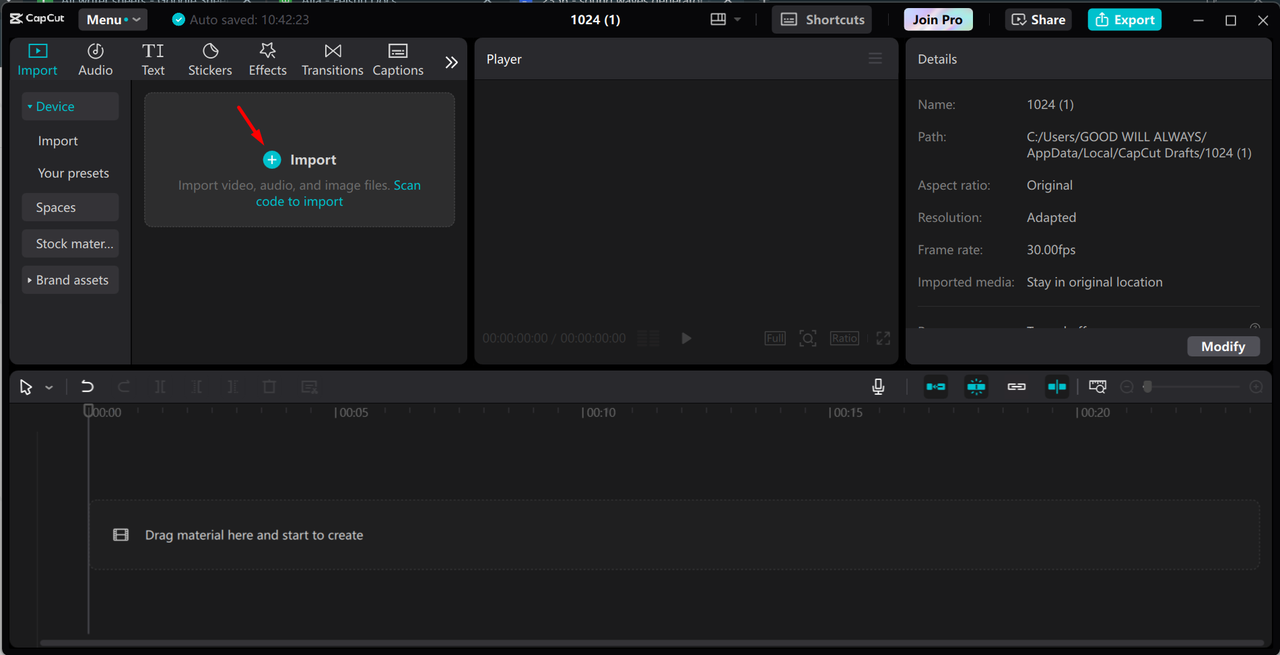Click the Delete right split icon
Image resolution: width=1280 pixels, height=655 pixels.
coord(232,387)
